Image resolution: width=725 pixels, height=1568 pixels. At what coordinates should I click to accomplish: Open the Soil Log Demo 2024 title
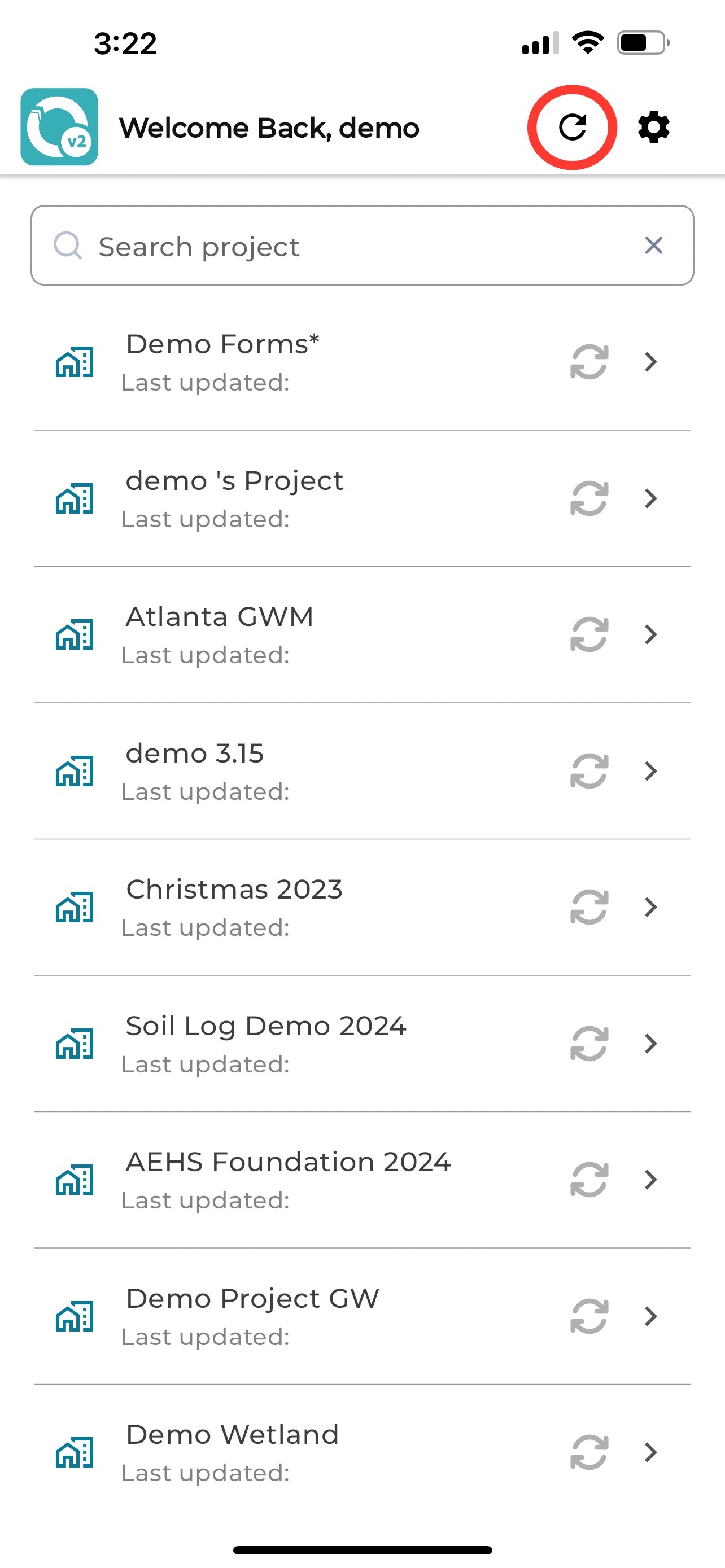(265, 1026)
